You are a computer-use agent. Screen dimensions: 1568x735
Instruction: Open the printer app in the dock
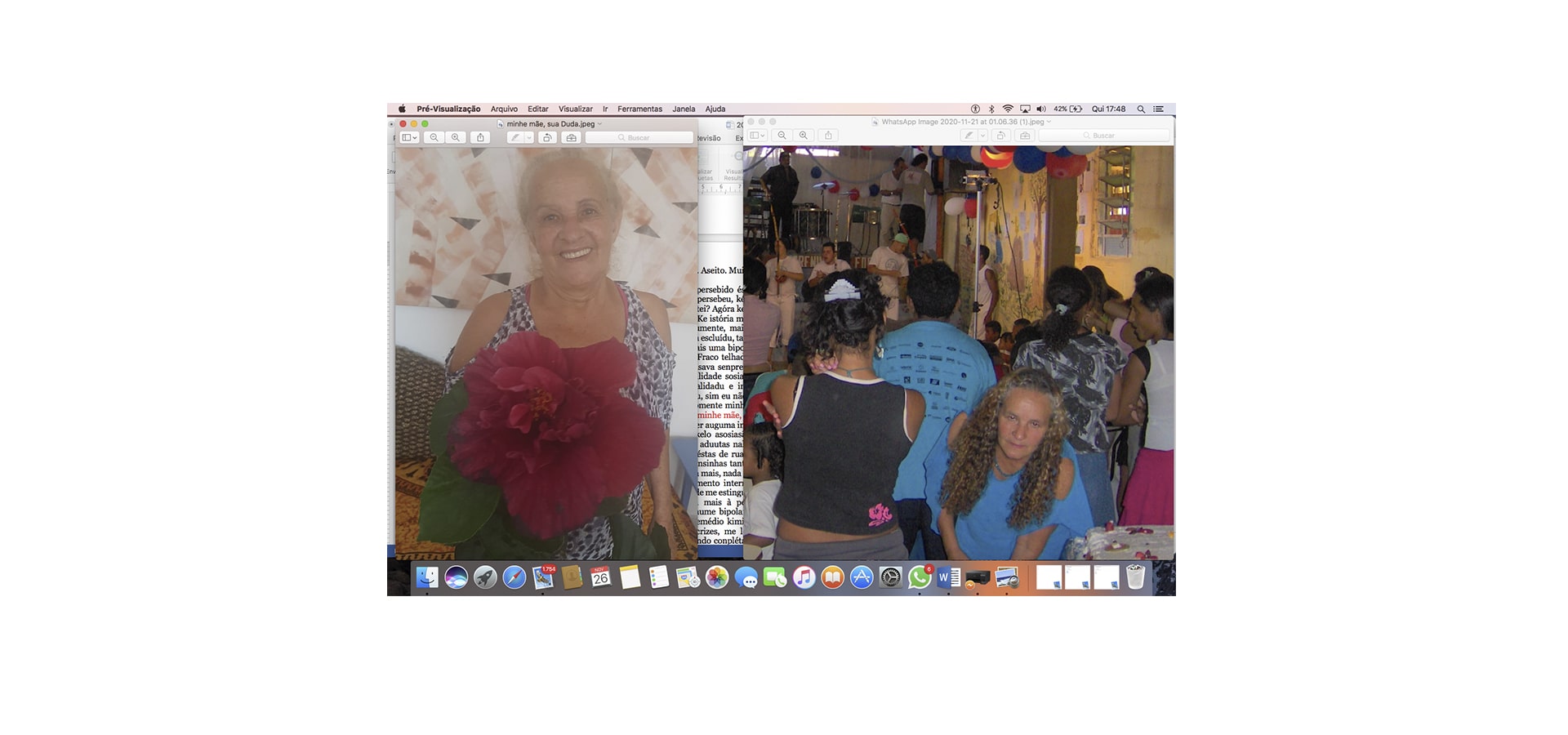pos(978,577)
